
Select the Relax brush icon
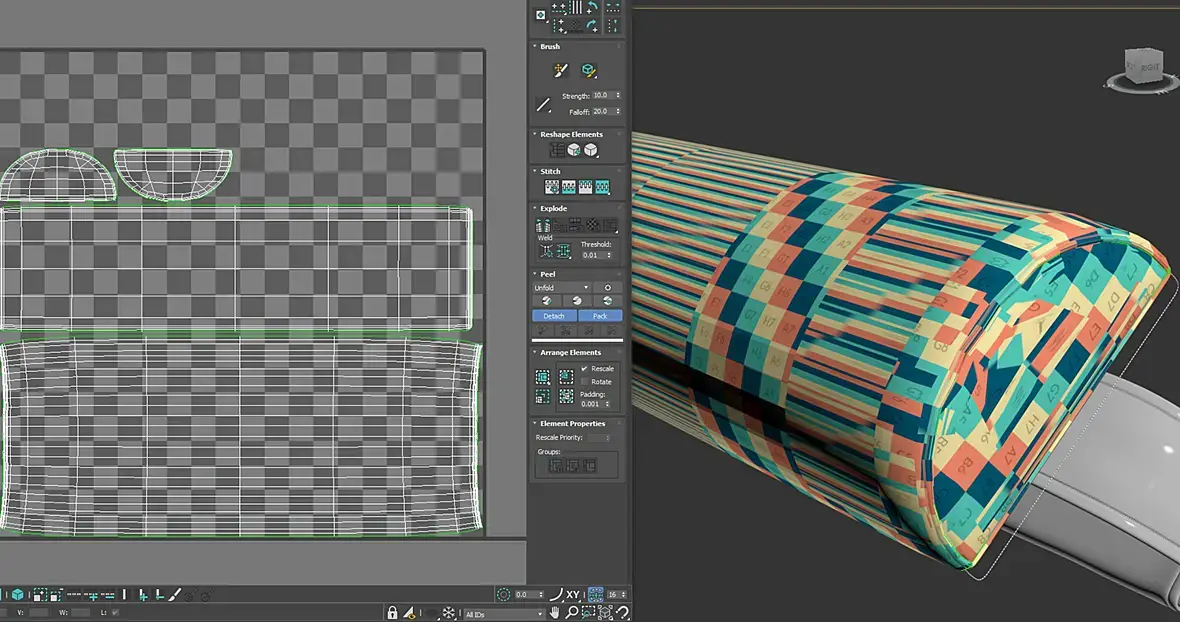(589, 70)
